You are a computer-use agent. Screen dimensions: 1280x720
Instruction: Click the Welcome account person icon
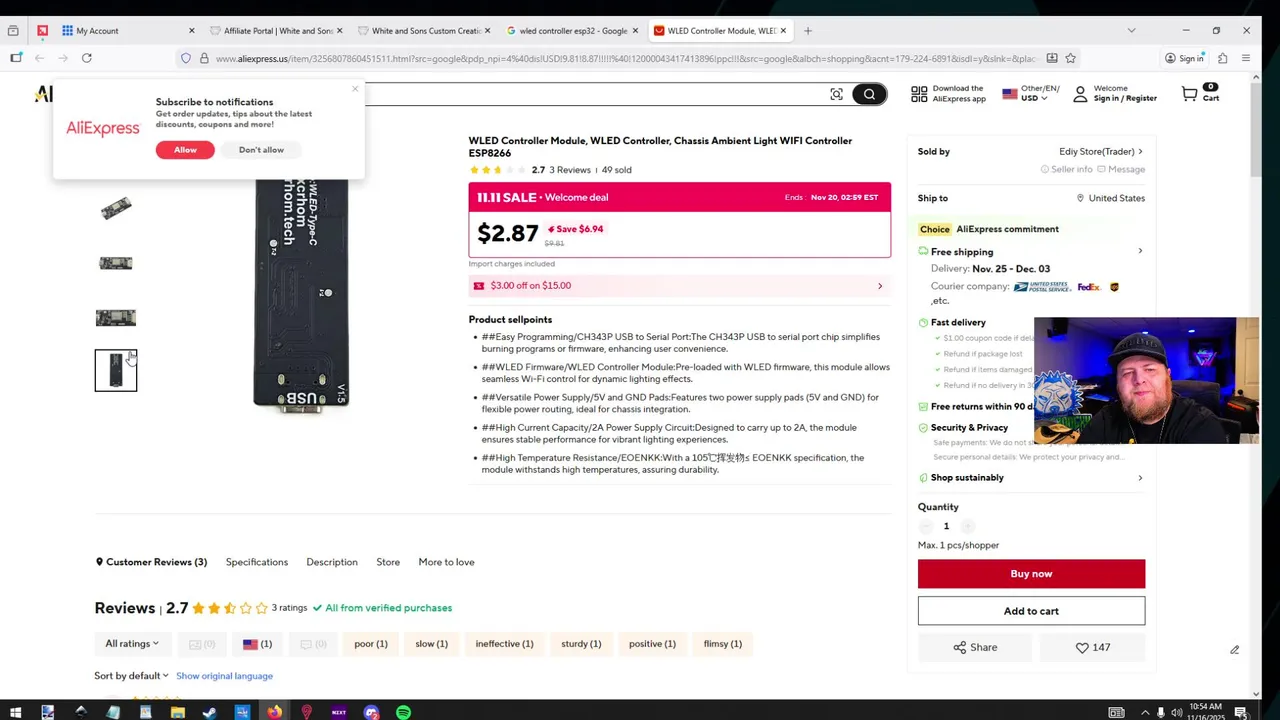click(x=1080, y=94)
